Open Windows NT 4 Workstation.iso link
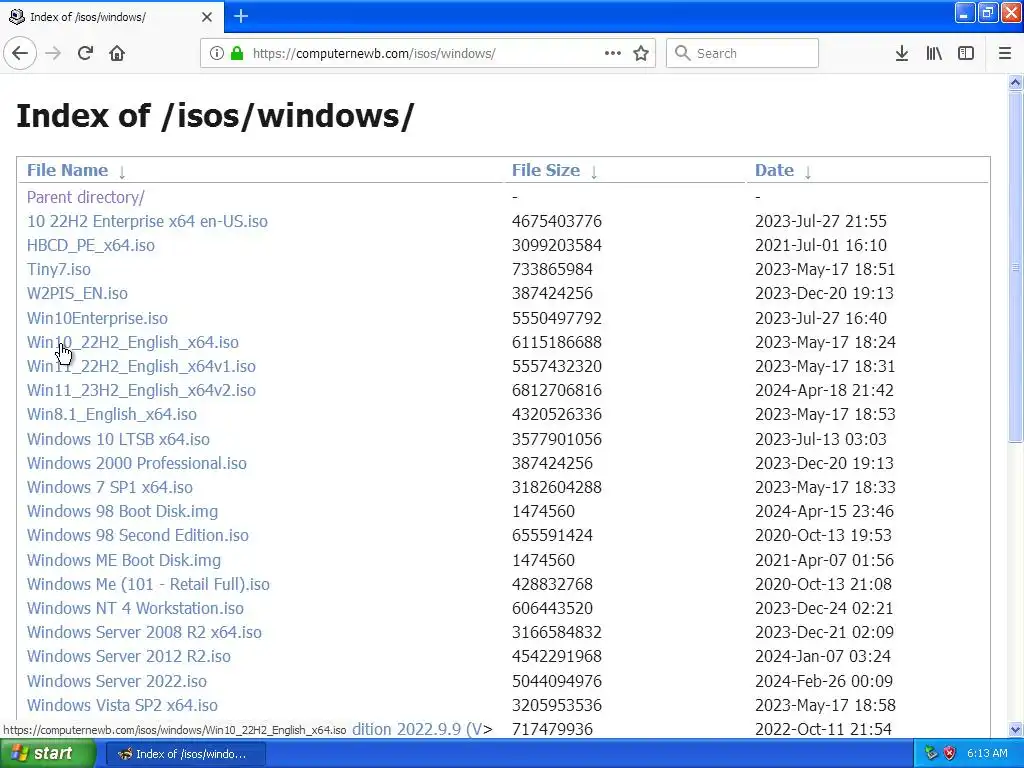The width and height of the screenshot is (1024, 768). (135, 609)
